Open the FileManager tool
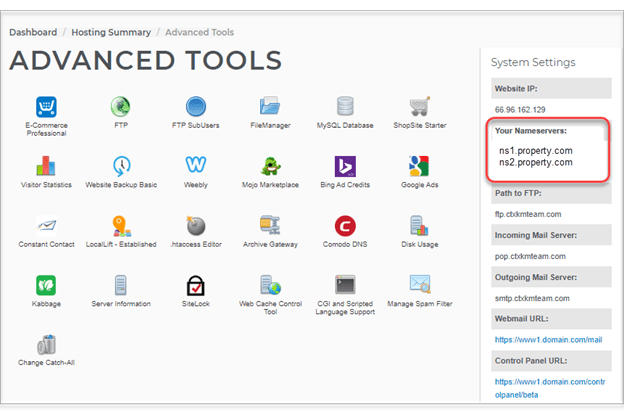Viewport: 624px width, 415px height. point(270,108)
